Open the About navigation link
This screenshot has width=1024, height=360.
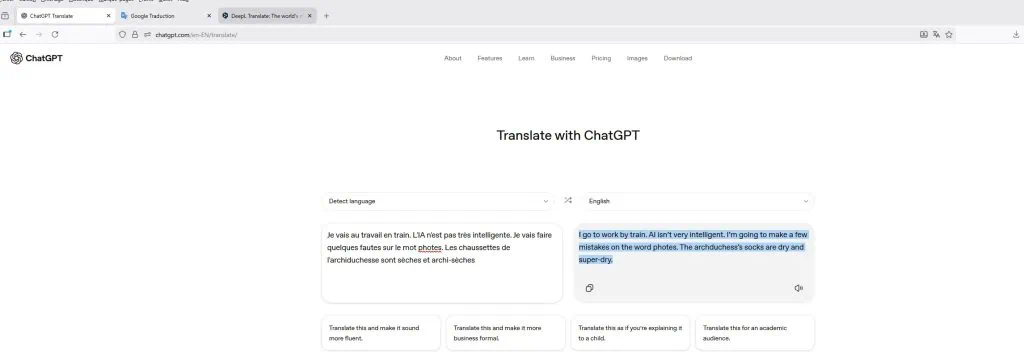click(453, 58)
